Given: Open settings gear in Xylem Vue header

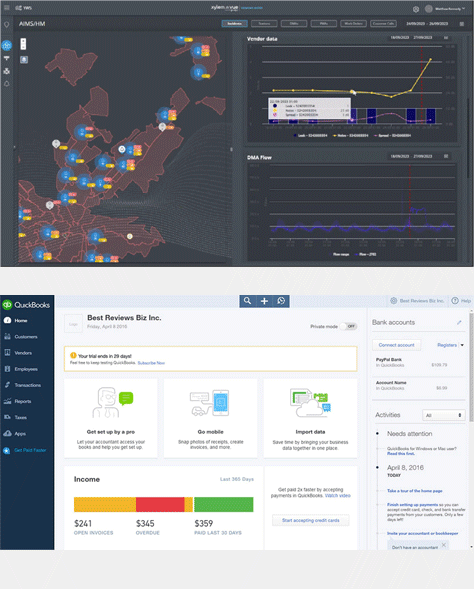Looking at the screenshot, I should [x=416, y=9].
